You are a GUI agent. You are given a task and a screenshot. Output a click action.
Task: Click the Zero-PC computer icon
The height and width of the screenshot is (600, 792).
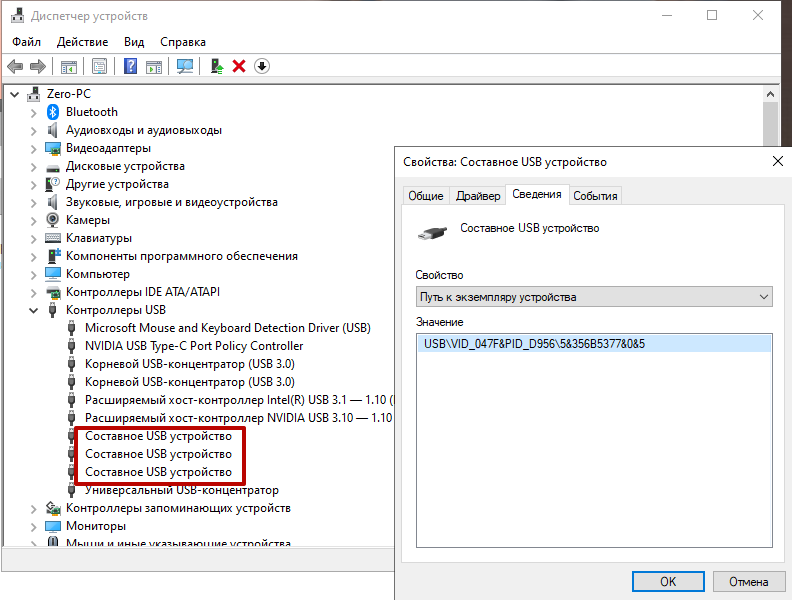(34, 93)
